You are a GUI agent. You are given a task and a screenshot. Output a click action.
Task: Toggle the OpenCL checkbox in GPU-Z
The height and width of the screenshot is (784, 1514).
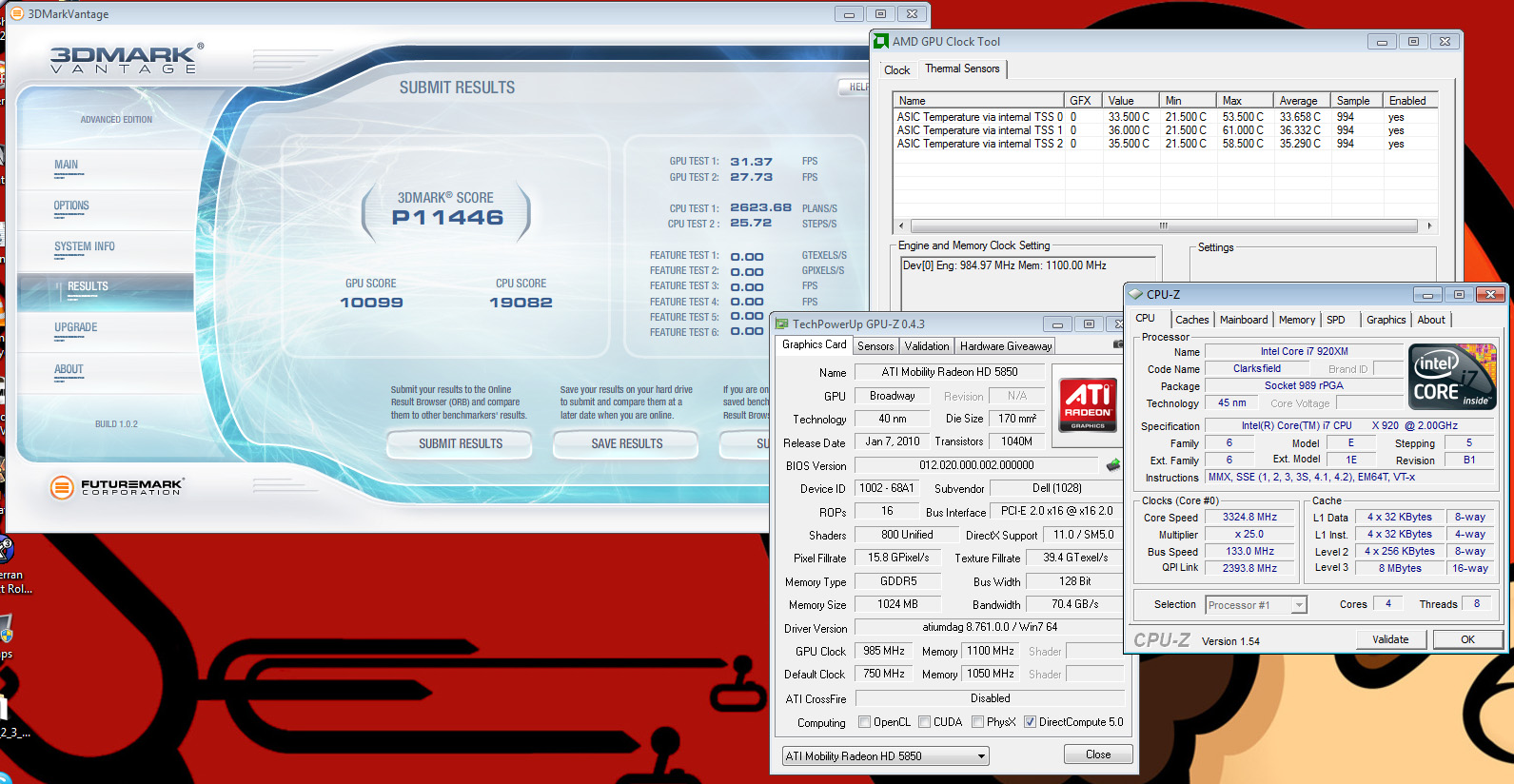(x=865, y=722)
